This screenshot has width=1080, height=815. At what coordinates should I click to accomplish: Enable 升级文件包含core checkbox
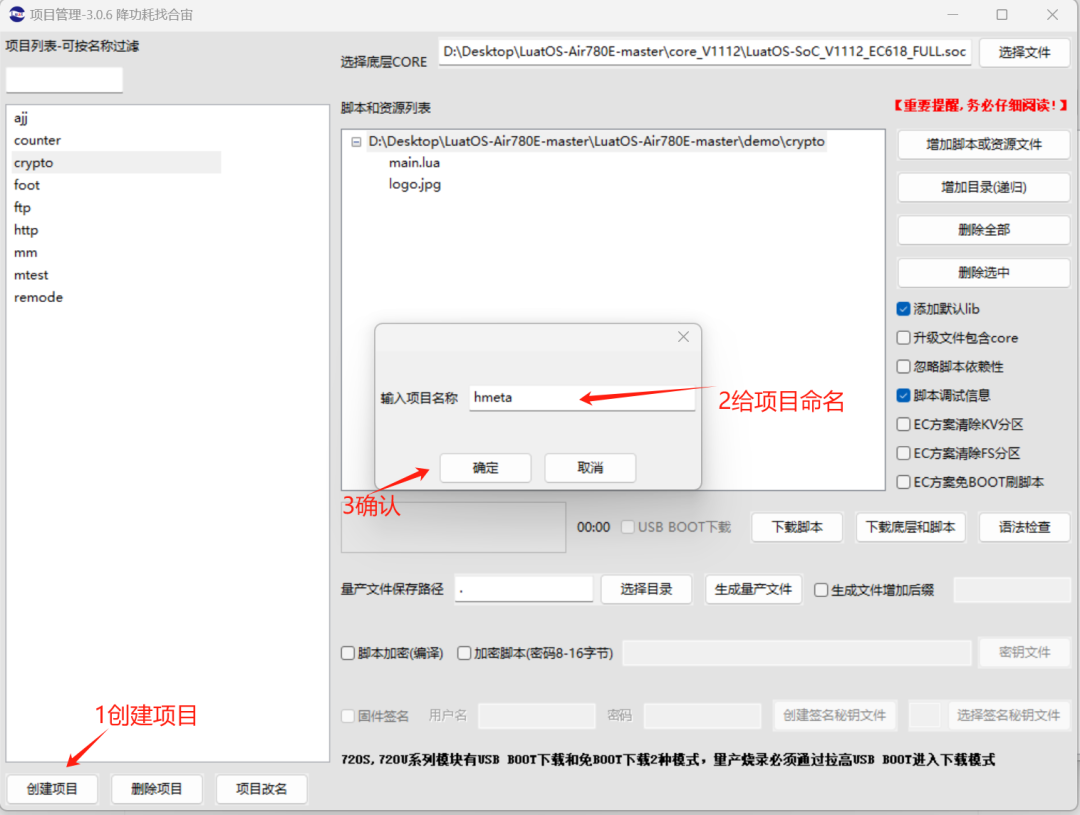click(903, 338)
